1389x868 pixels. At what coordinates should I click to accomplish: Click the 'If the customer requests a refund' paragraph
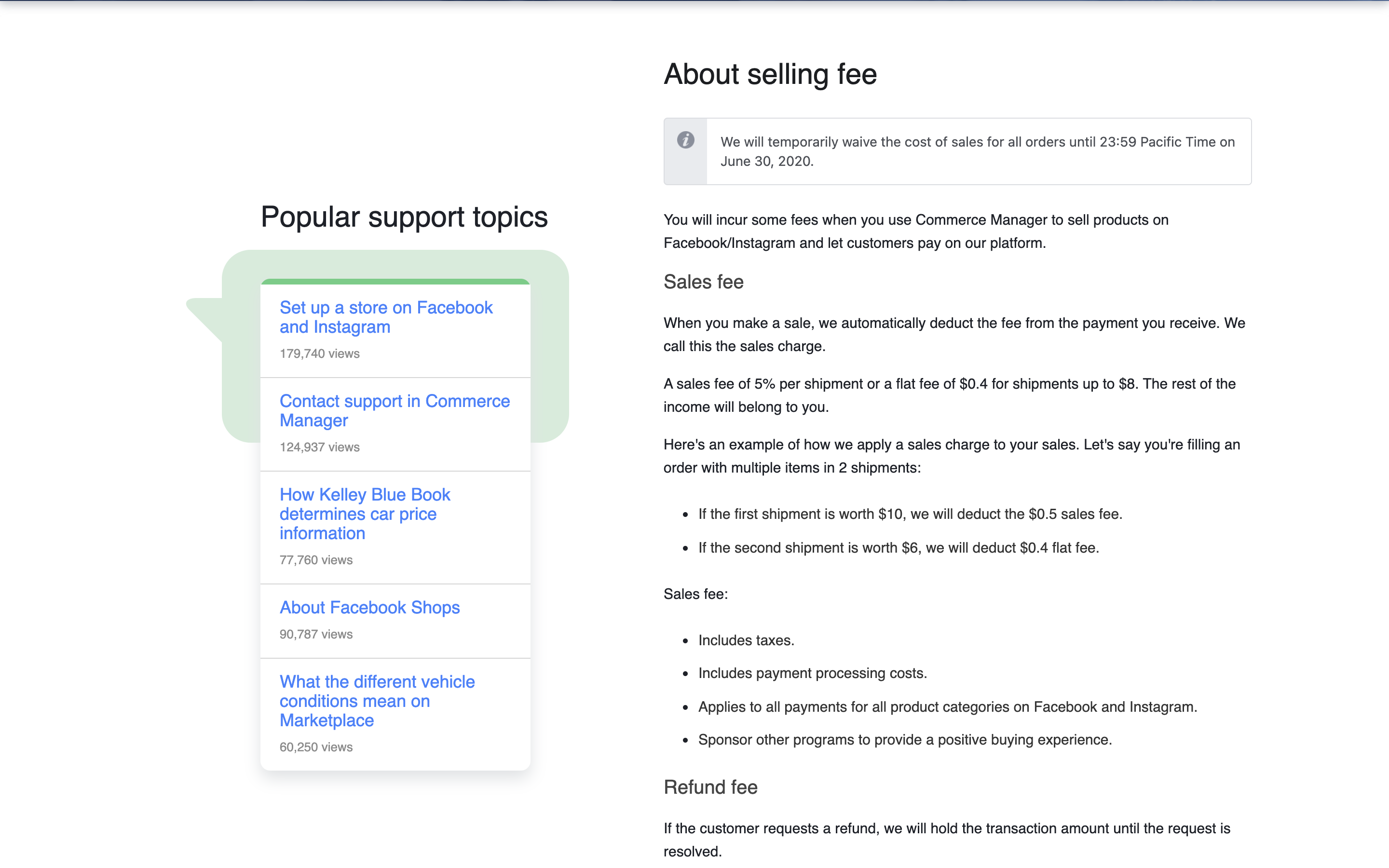tap(947, 840)
